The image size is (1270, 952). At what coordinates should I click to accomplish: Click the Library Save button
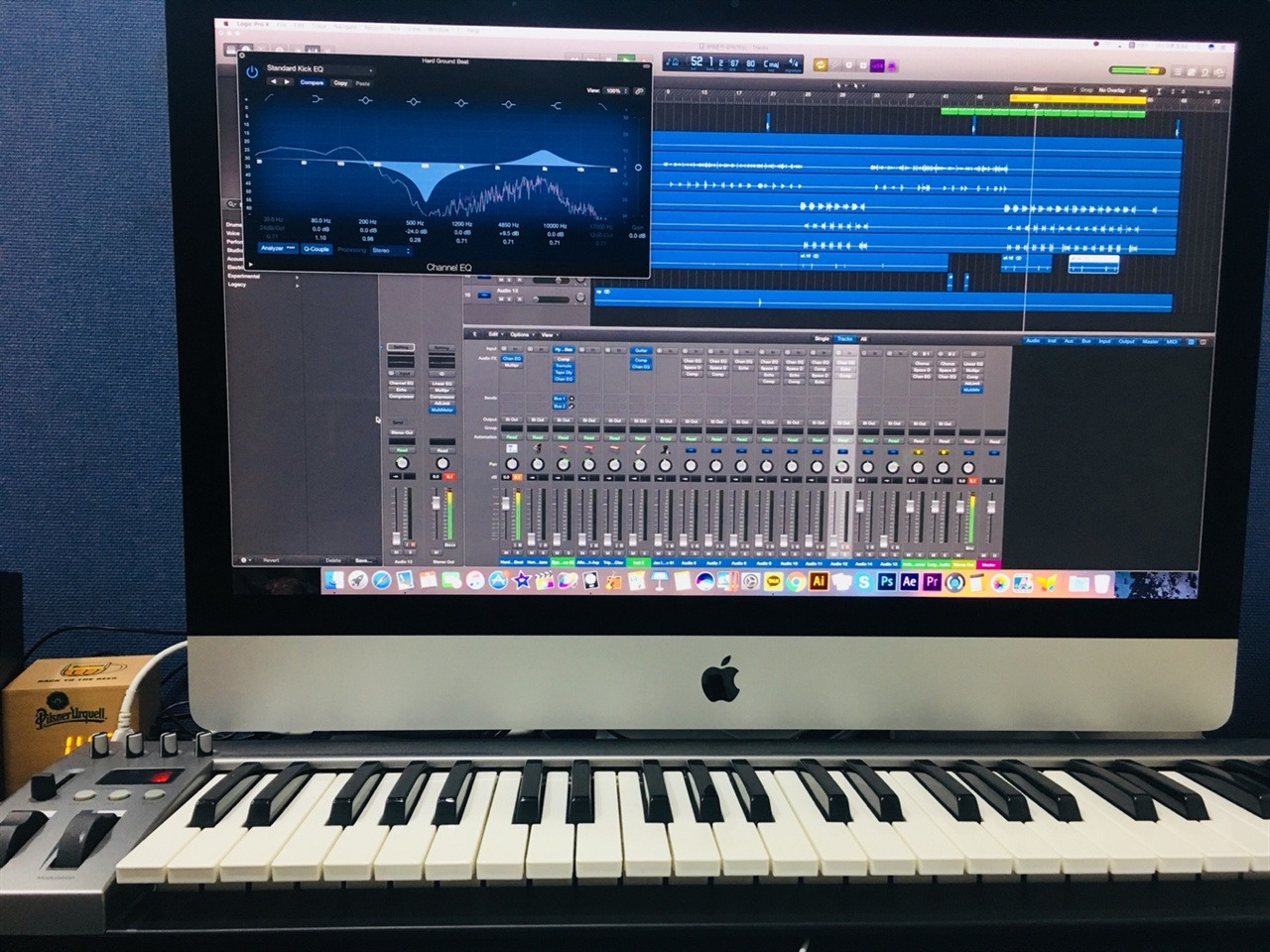click(x=362, y=560)
